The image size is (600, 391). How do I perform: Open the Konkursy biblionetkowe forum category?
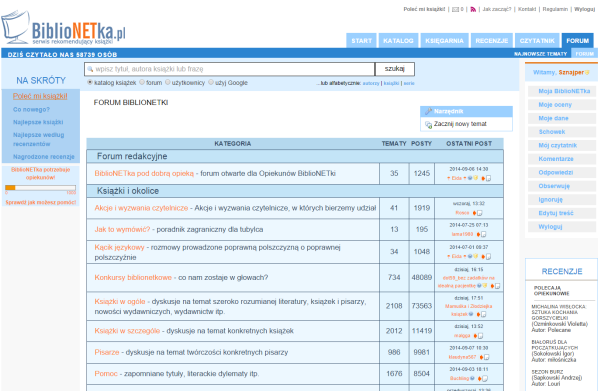(133, 277)
